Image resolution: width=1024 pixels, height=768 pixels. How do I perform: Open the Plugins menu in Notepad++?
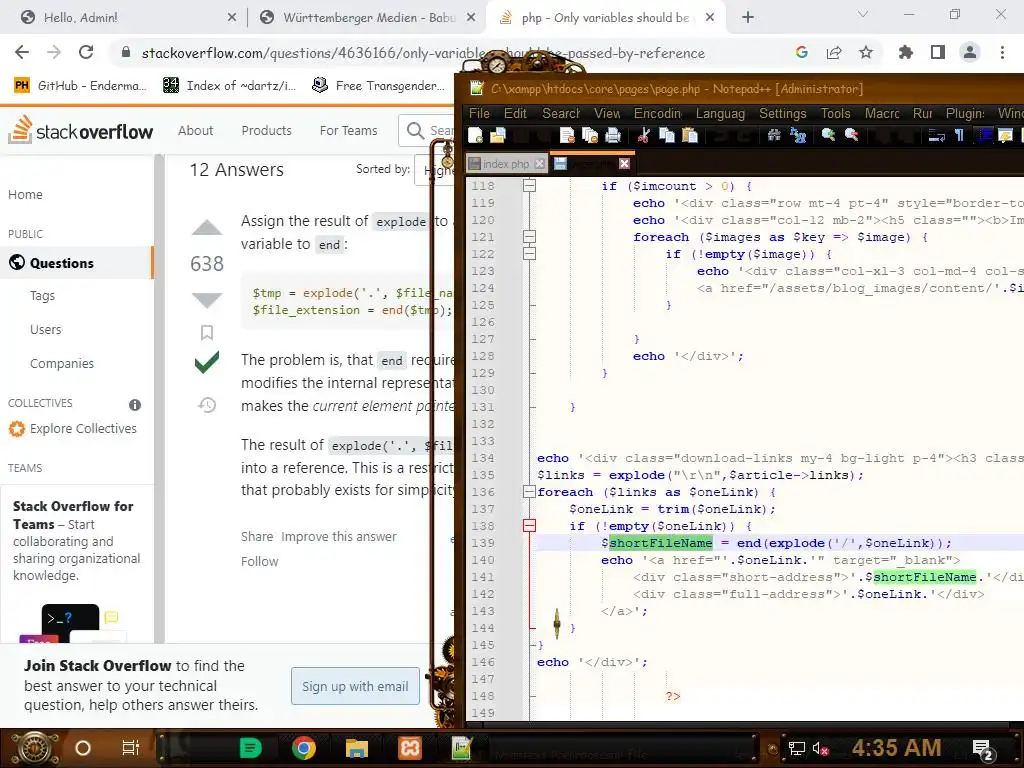point(965,114)
